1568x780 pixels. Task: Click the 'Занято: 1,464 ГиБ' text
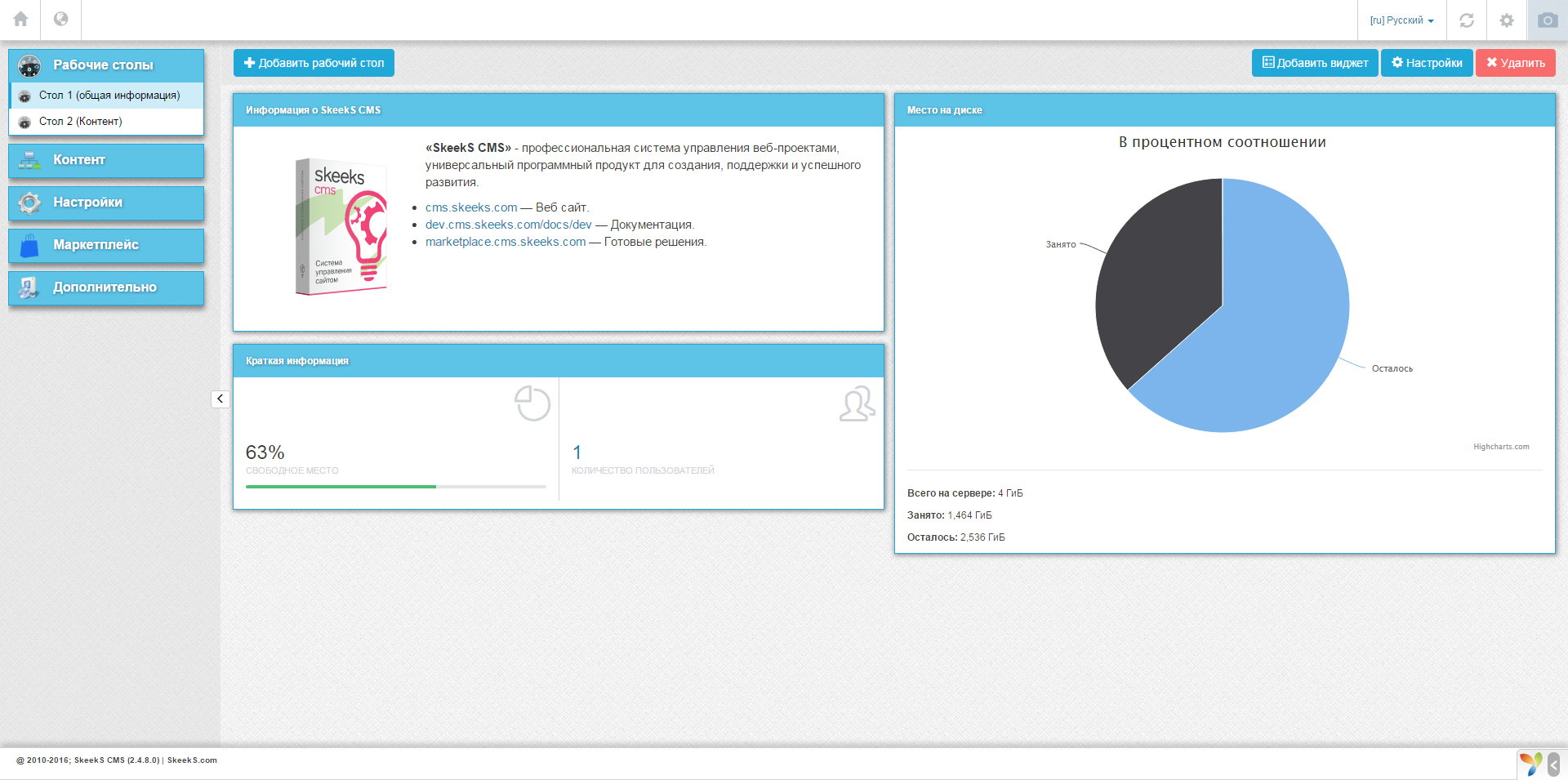coord(950,515)
